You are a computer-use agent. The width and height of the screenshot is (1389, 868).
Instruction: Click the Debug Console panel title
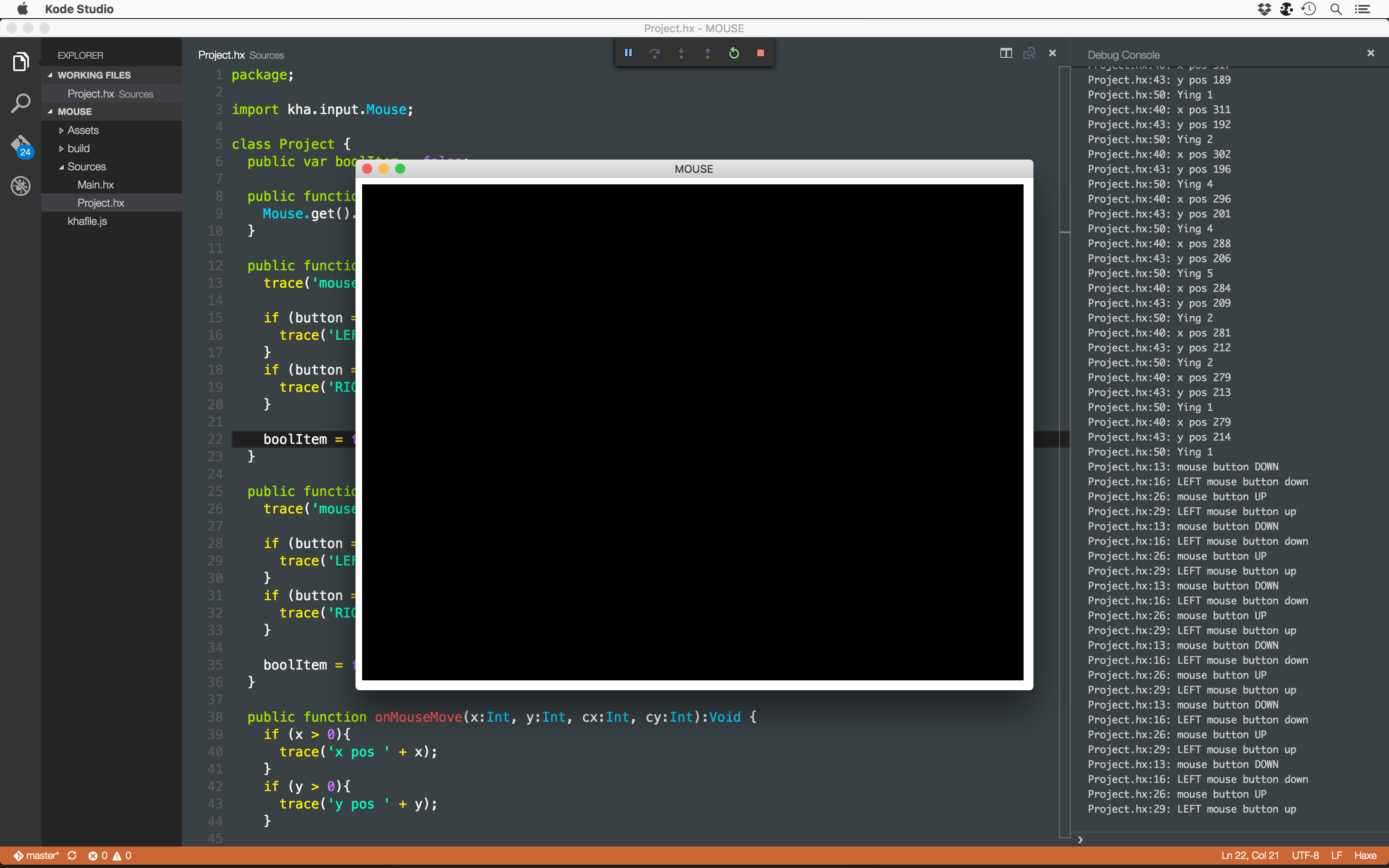[x=1123, y=55]
